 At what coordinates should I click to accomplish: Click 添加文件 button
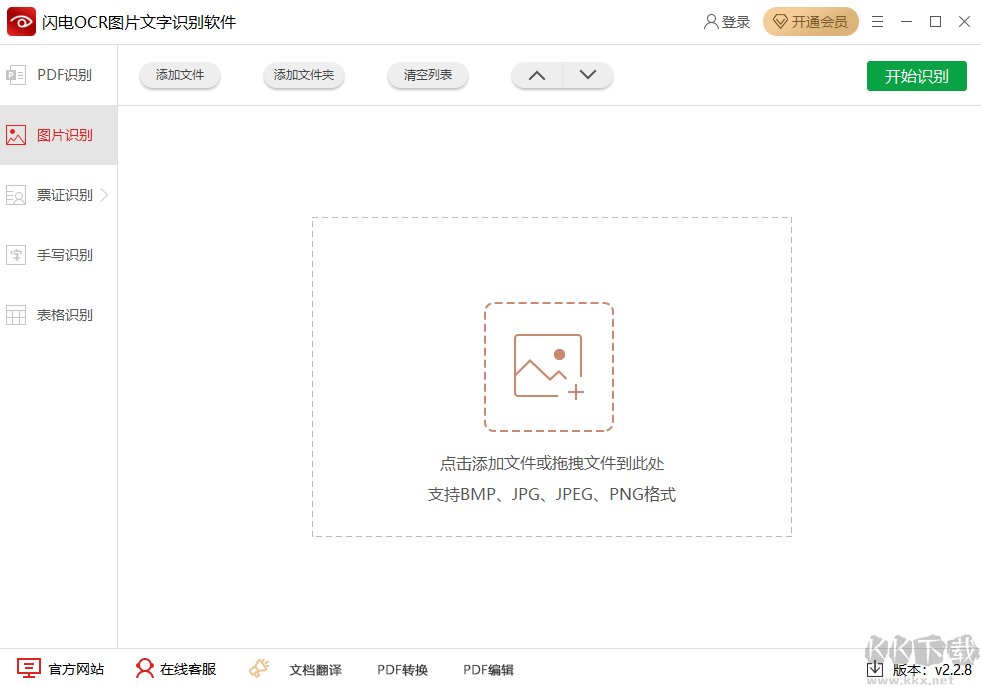(180, 75)
